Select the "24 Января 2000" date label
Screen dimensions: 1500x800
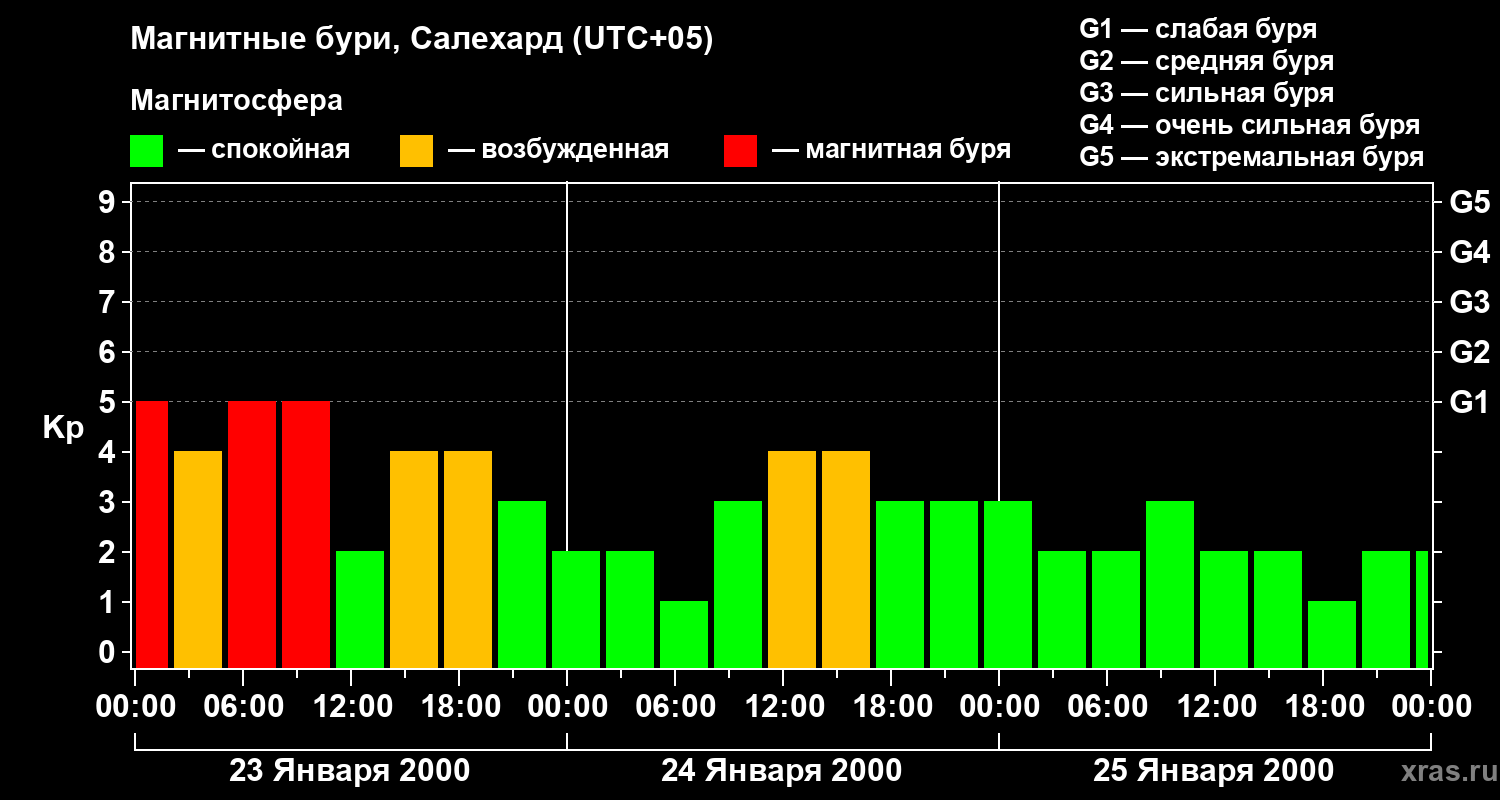point(782,771)
